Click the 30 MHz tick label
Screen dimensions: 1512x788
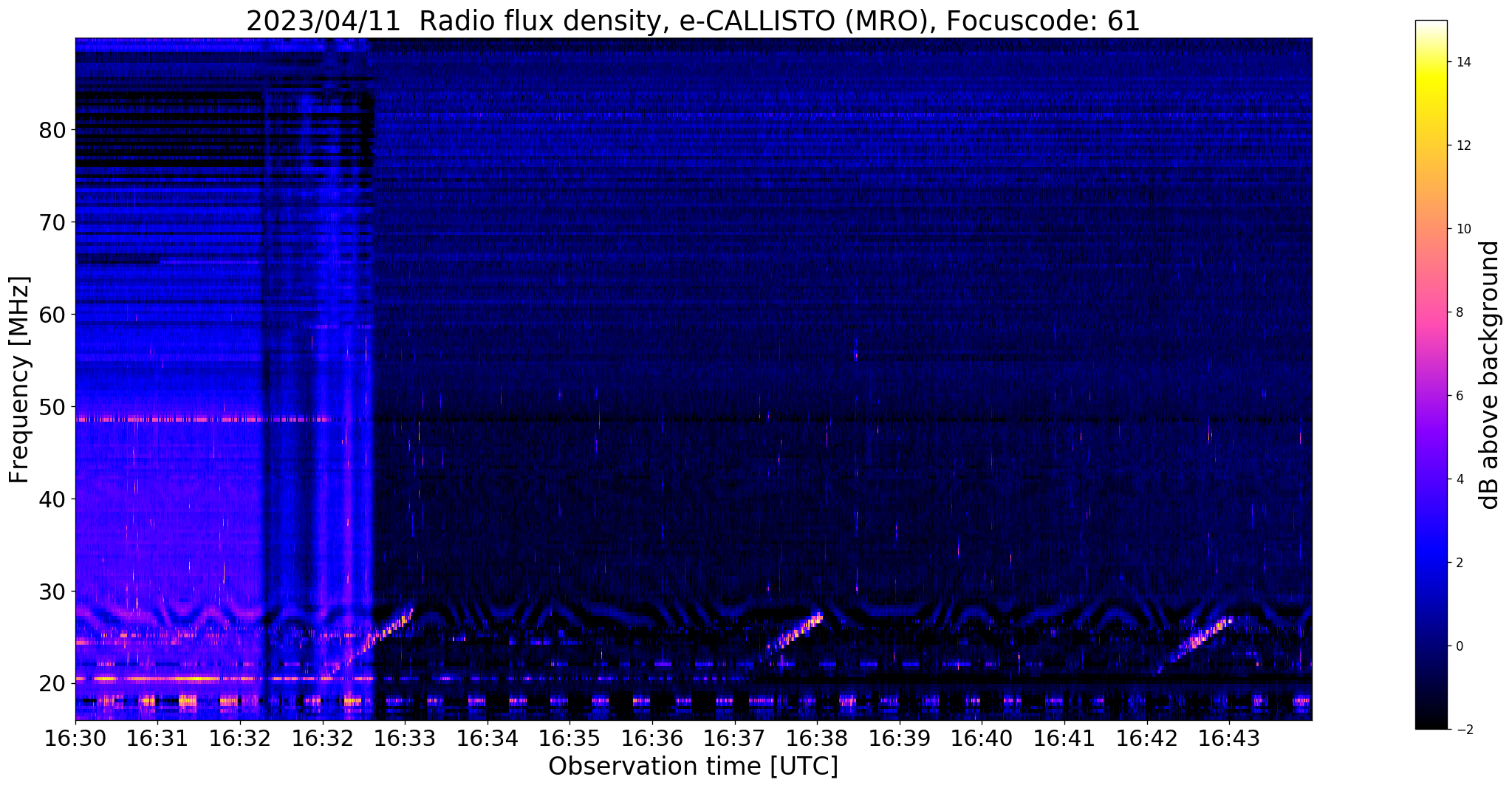tap(53, 591)
